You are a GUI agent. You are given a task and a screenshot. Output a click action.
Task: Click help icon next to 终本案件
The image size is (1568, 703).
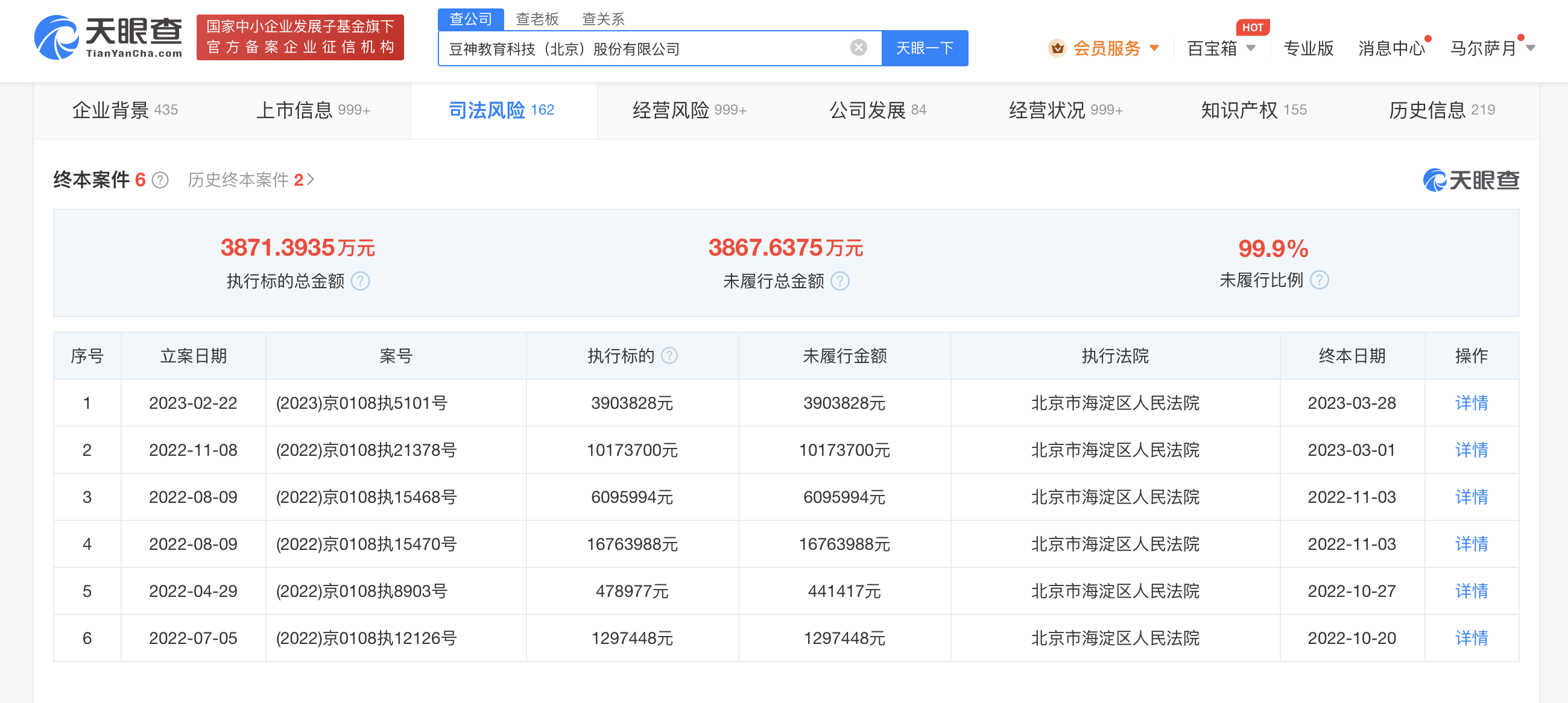[x=160, y=180]
